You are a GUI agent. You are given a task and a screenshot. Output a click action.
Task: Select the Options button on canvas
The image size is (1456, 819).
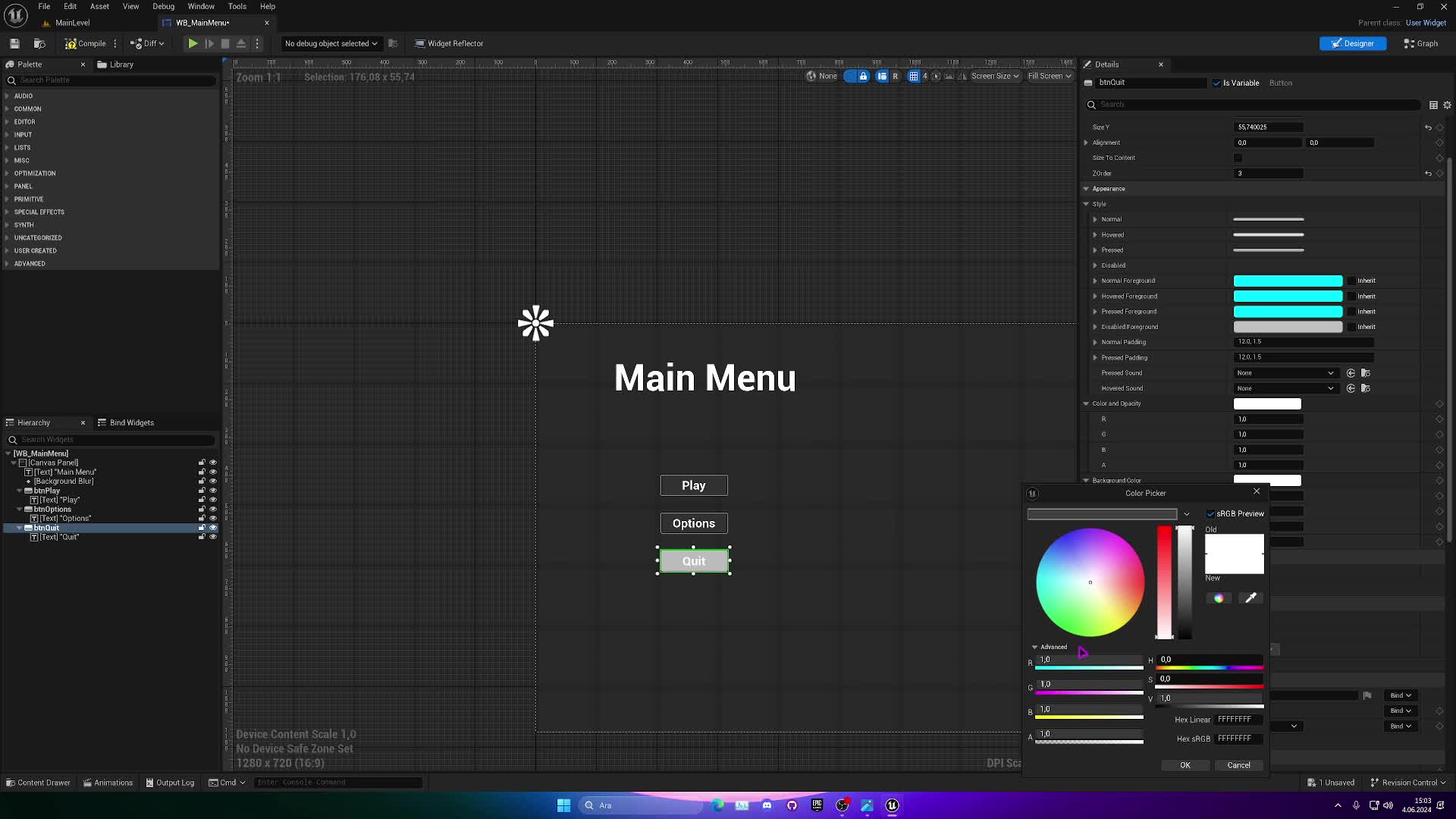click(x=694, y=523)
